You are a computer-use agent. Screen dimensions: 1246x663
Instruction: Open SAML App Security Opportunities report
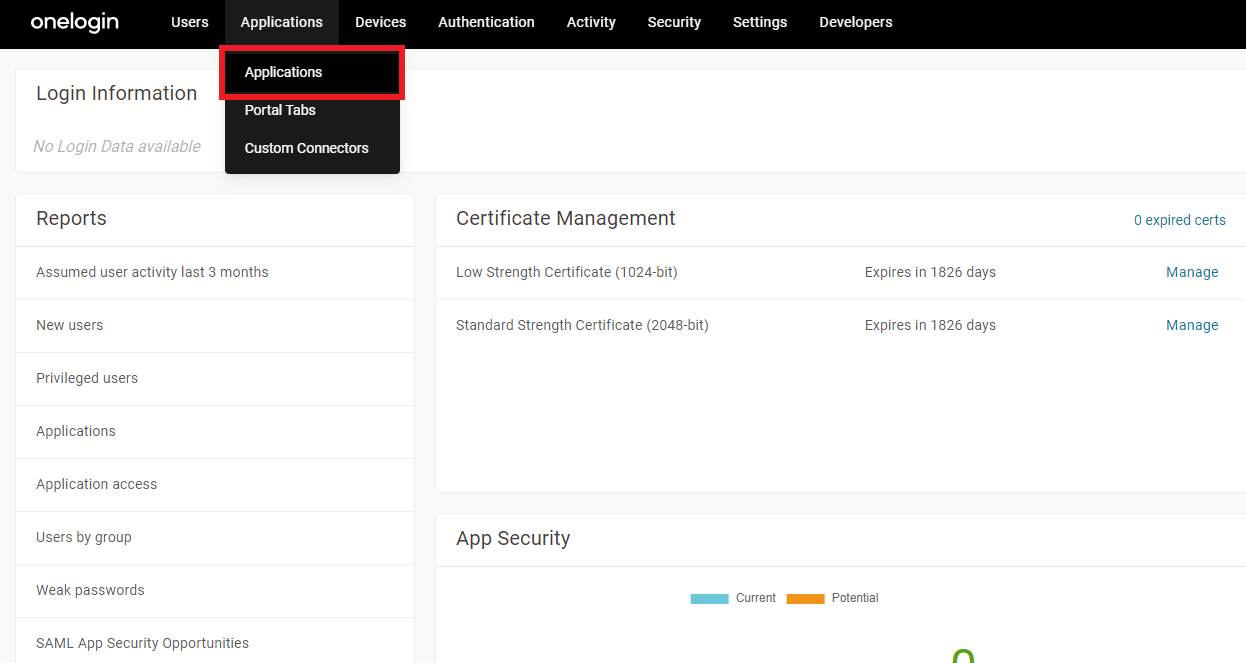pyautogui.click(x=142, y=643)
